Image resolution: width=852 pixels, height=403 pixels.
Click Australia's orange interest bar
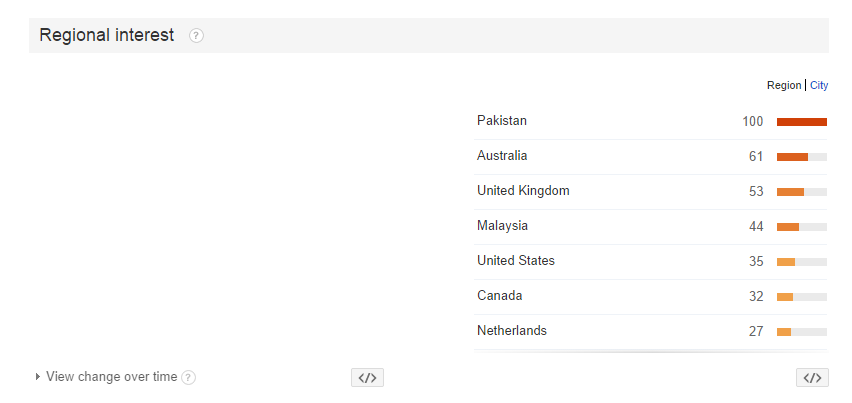[792, 157]
